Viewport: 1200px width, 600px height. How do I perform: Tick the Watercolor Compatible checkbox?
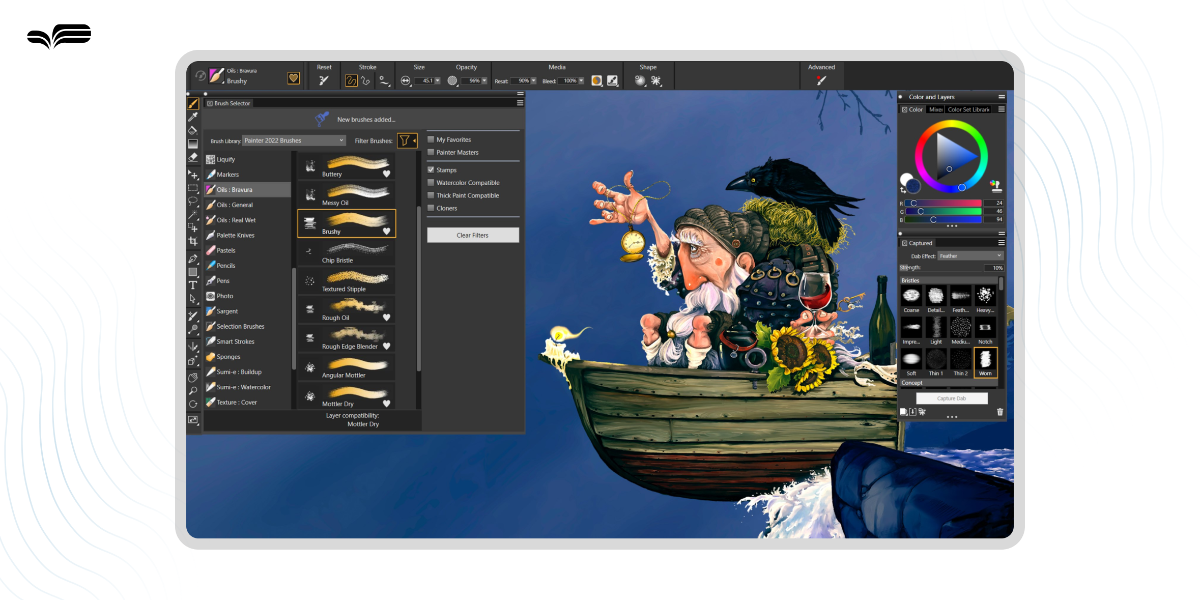[x=431, y=183]
